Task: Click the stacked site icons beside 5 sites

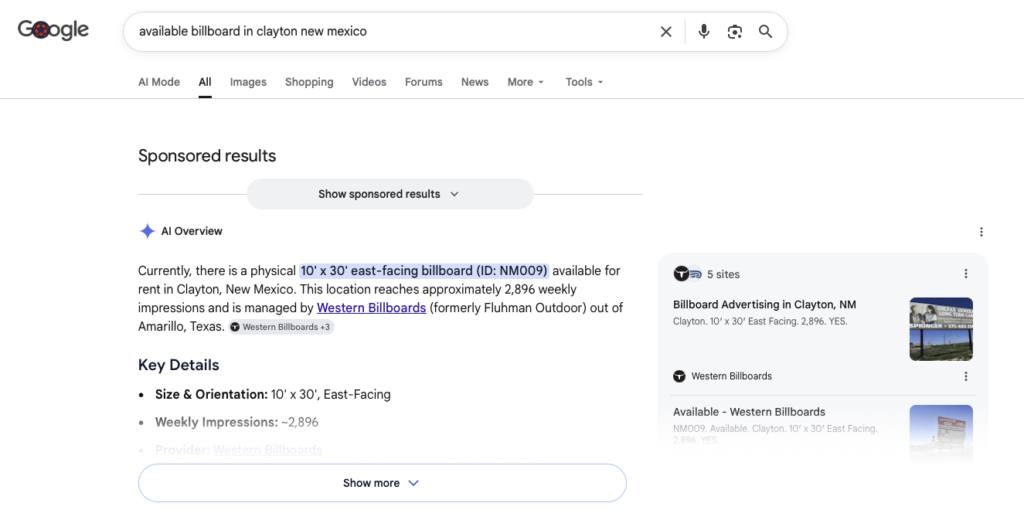Action: [x=688, y=274]
